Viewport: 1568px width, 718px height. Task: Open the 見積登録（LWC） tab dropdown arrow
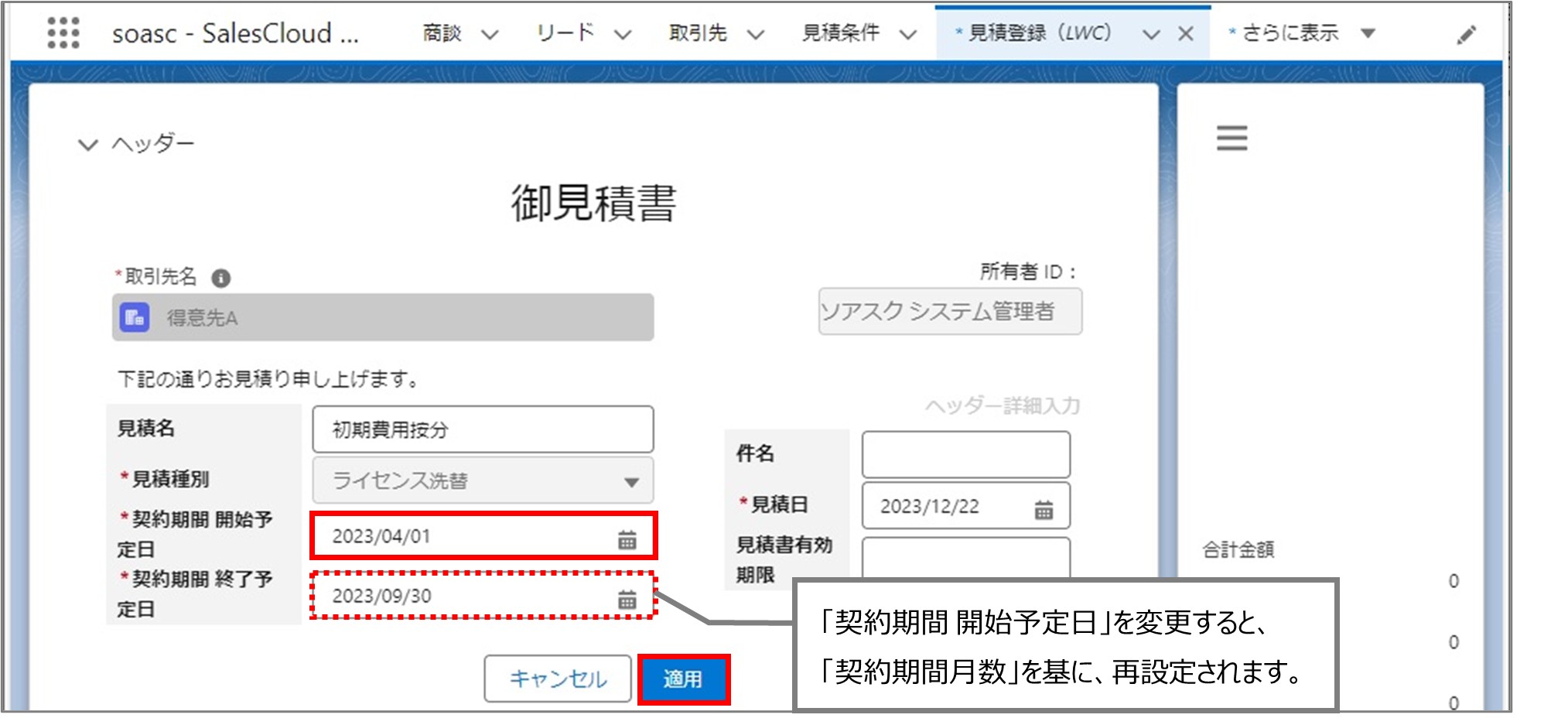pyautogui.click(x=1151, y=33)
